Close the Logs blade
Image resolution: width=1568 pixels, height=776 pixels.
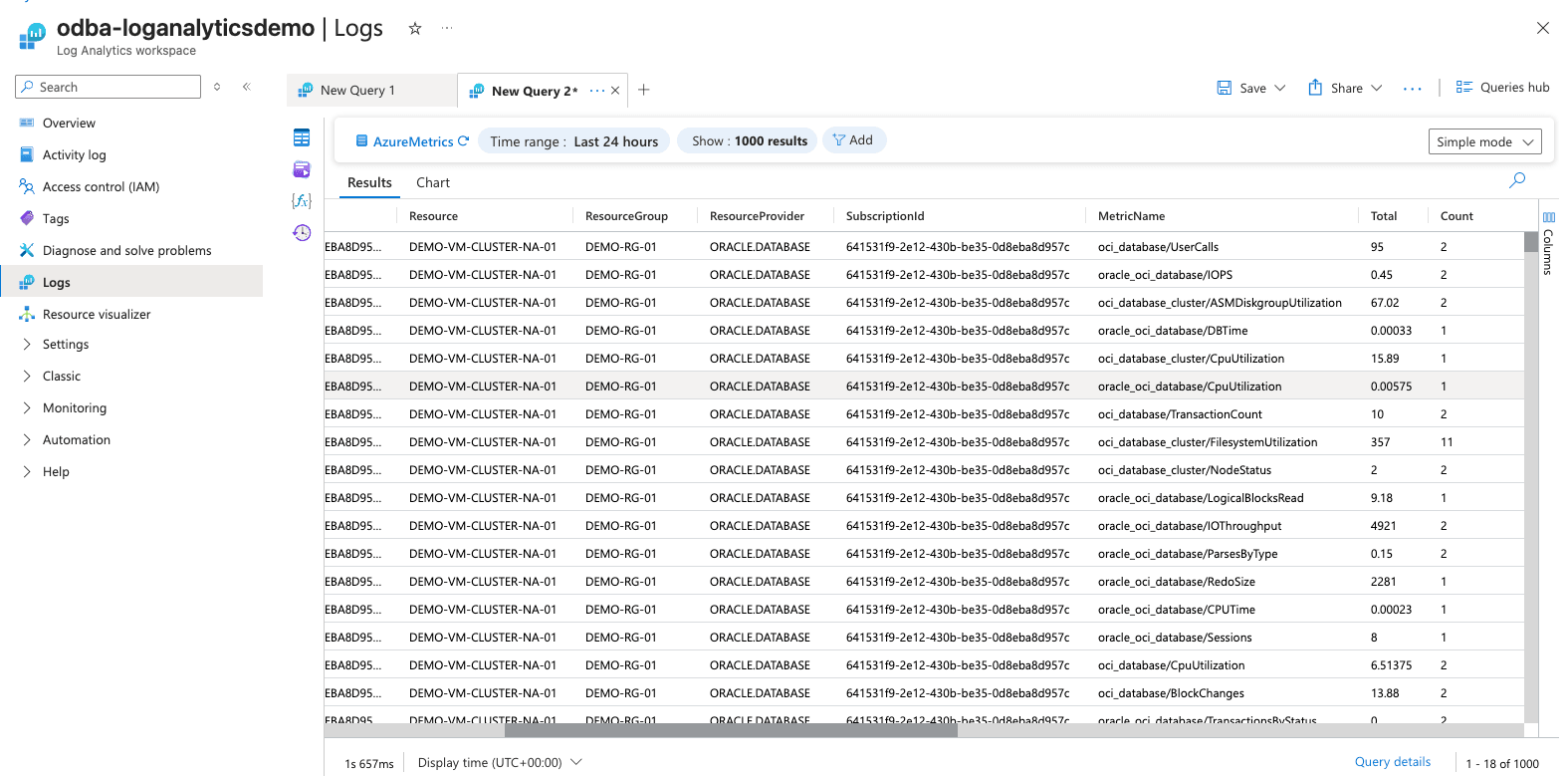tap(1543, 28)
